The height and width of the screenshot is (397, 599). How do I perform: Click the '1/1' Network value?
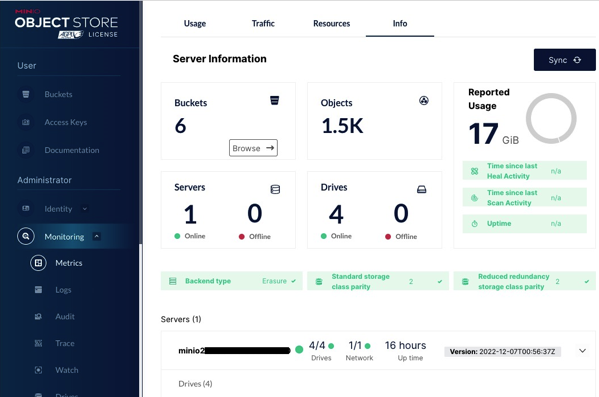pos(355,345)
